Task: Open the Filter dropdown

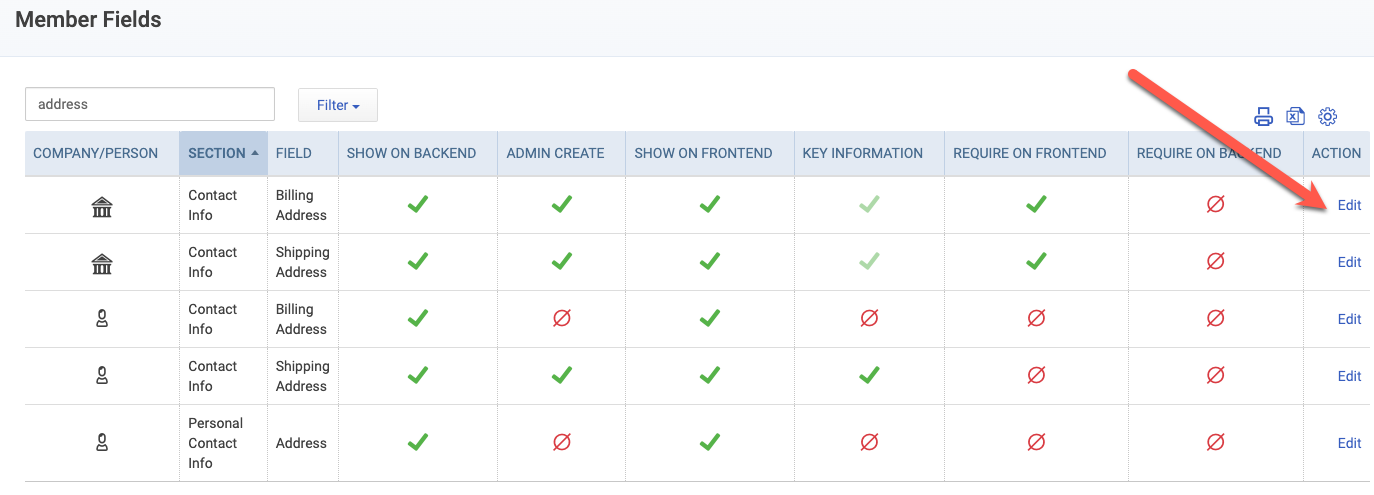Action: pyautogui.click(x=338, y=105)
